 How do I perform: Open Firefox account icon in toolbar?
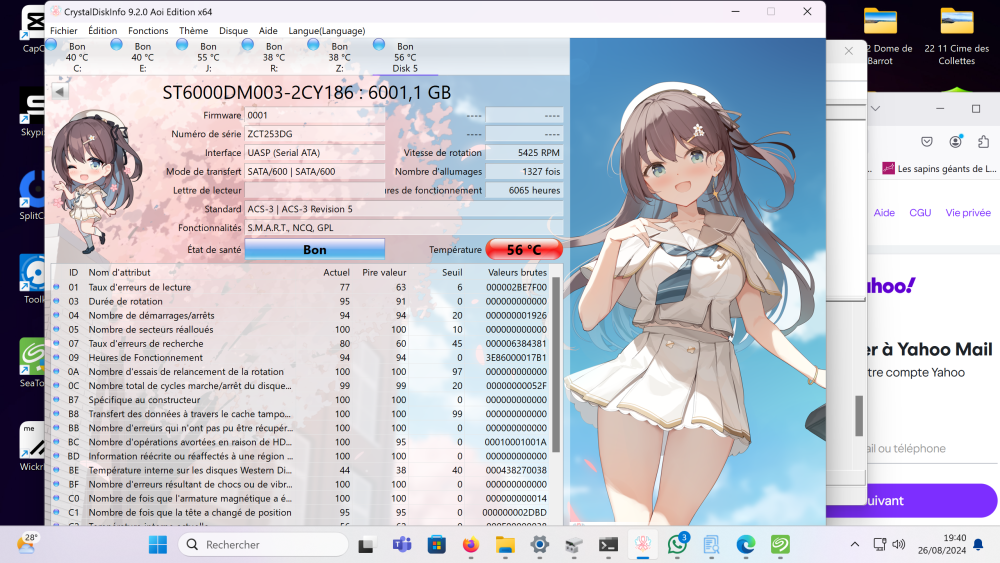pyautogui.click(x=955, y=142)
